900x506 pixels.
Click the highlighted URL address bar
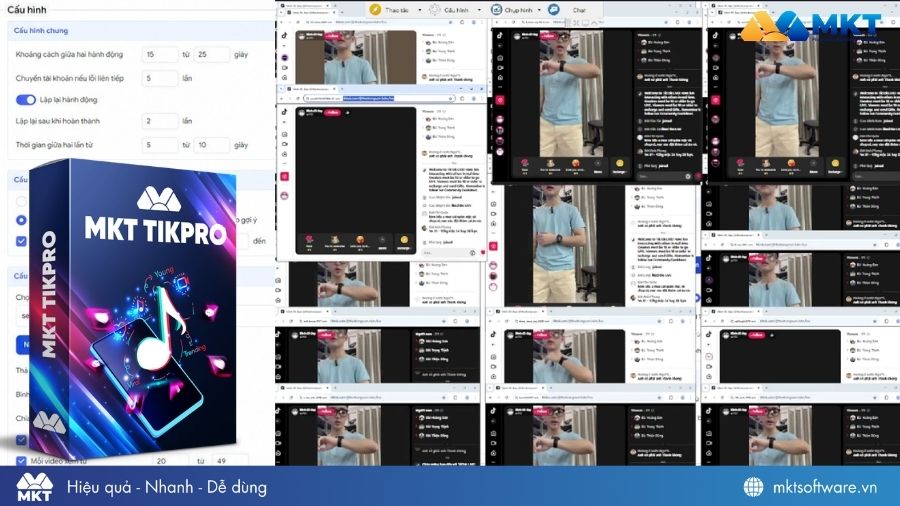click(x=379, y=98)
